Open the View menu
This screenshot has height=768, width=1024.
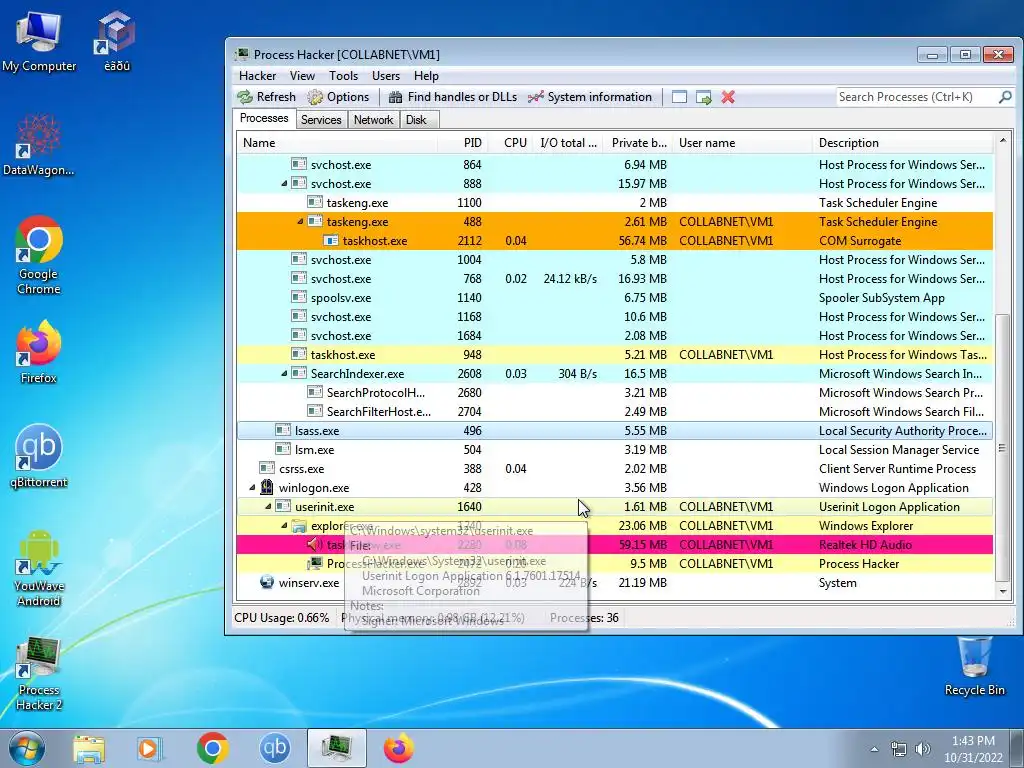tap(302, 76)
